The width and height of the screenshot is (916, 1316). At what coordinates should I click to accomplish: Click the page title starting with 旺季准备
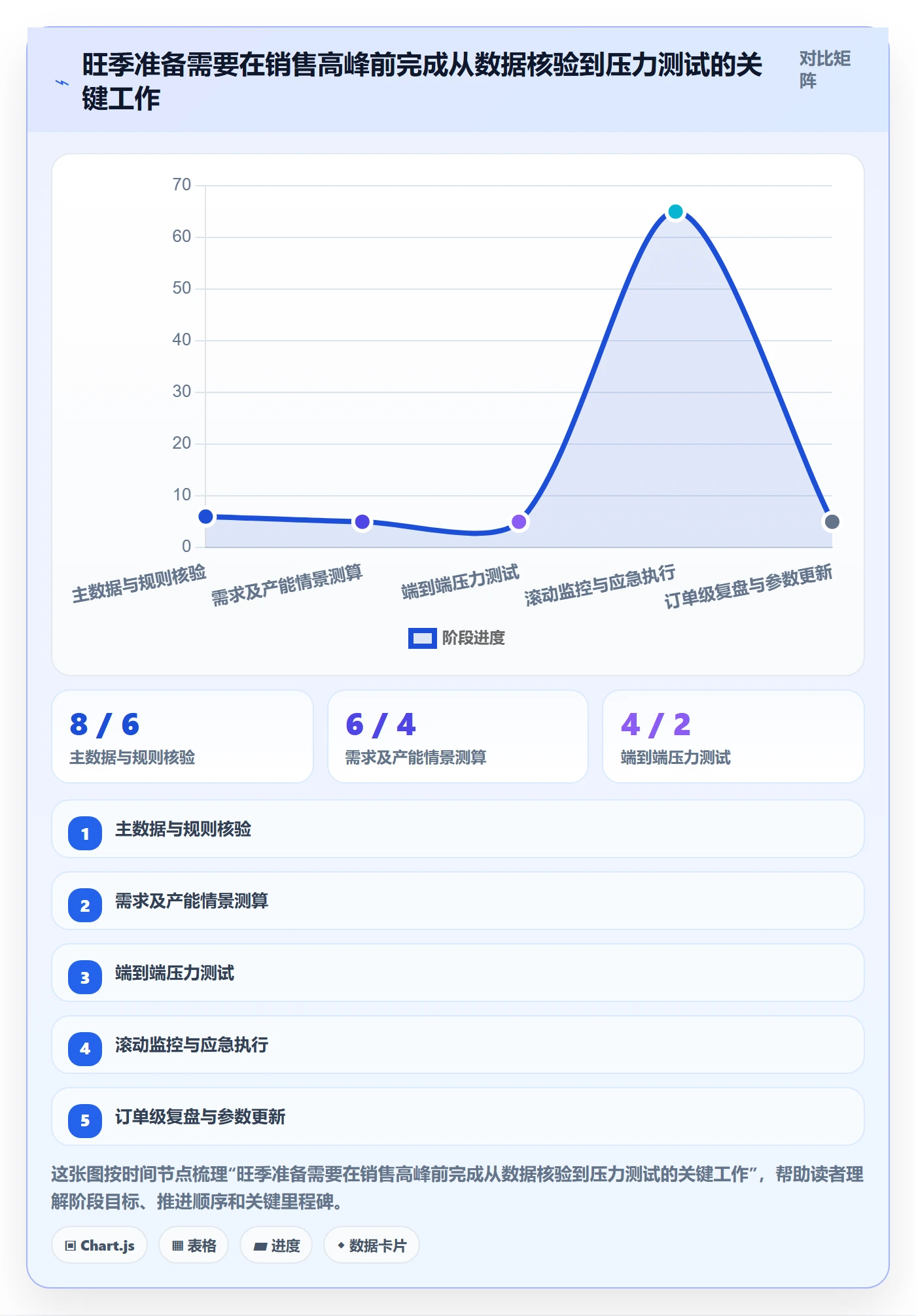pos(422,82)
